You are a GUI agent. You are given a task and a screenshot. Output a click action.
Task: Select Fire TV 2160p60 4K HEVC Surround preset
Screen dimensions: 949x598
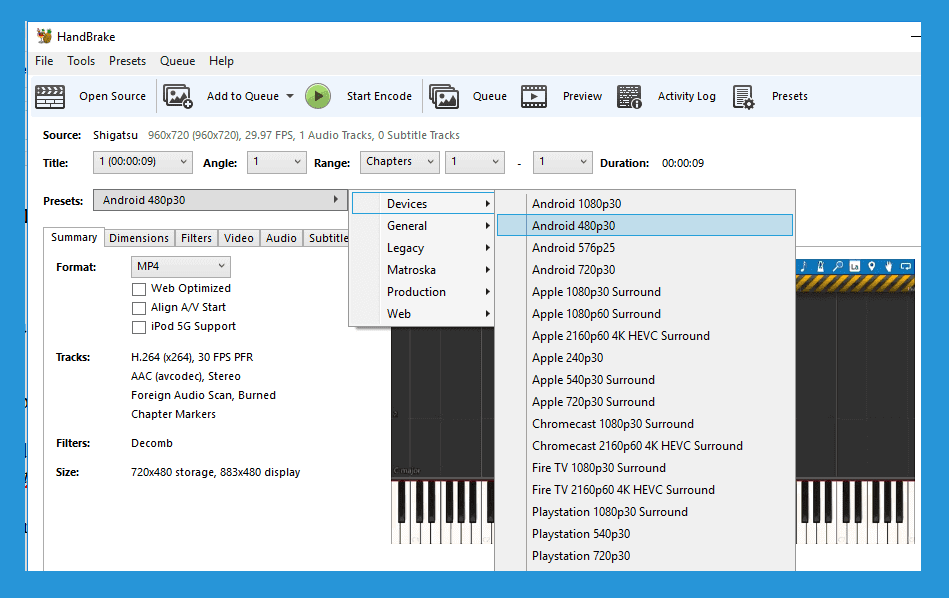(x=645, y=490)
